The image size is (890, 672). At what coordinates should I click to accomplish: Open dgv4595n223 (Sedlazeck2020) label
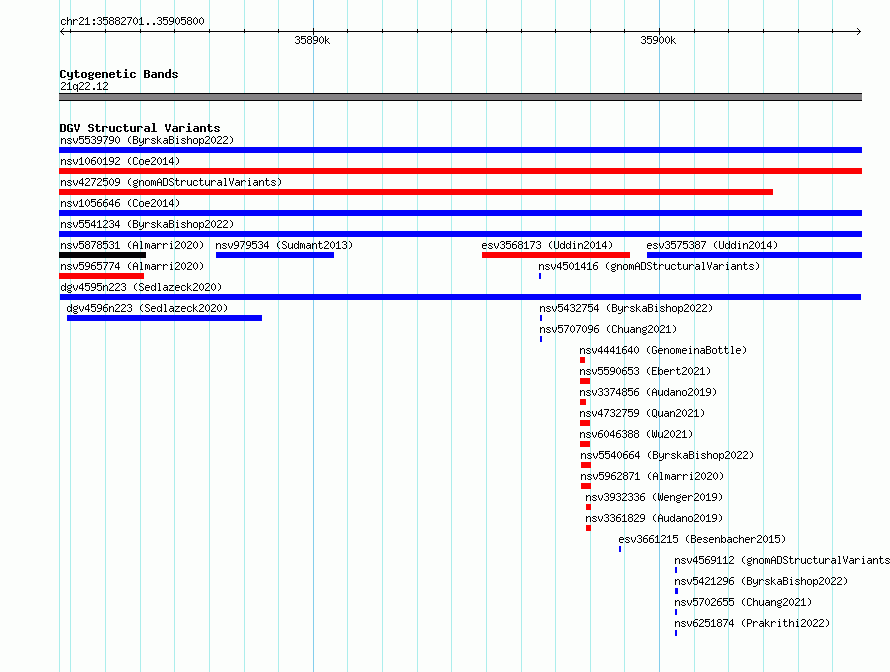141,287
